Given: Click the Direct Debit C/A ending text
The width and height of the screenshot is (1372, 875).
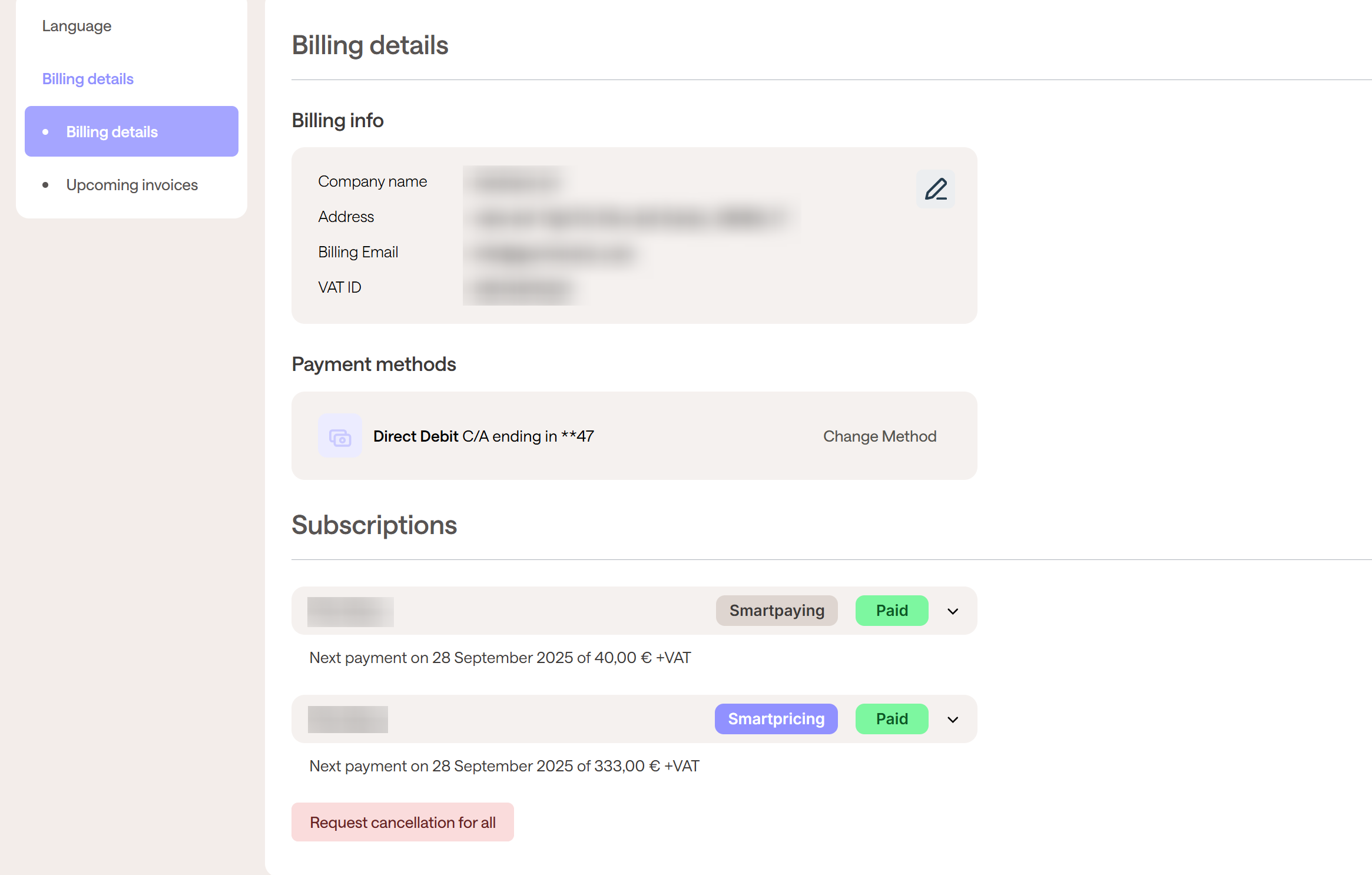Looking at the screenshot, I should [483, 436].
